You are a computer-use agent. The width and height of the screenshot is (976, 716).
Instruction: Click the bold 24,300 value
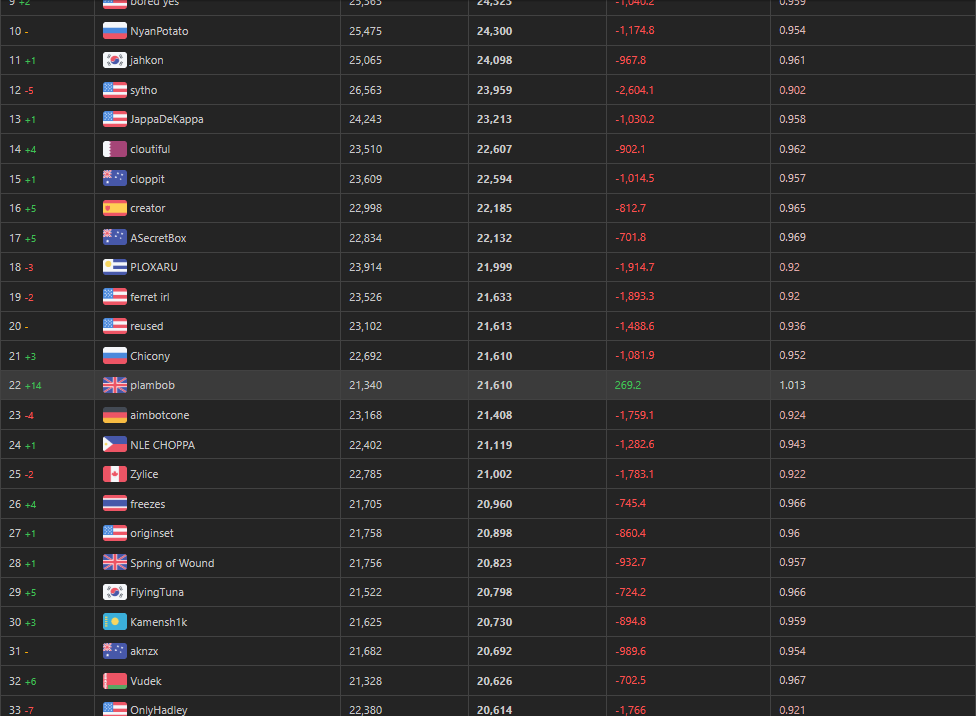(494, 31)
